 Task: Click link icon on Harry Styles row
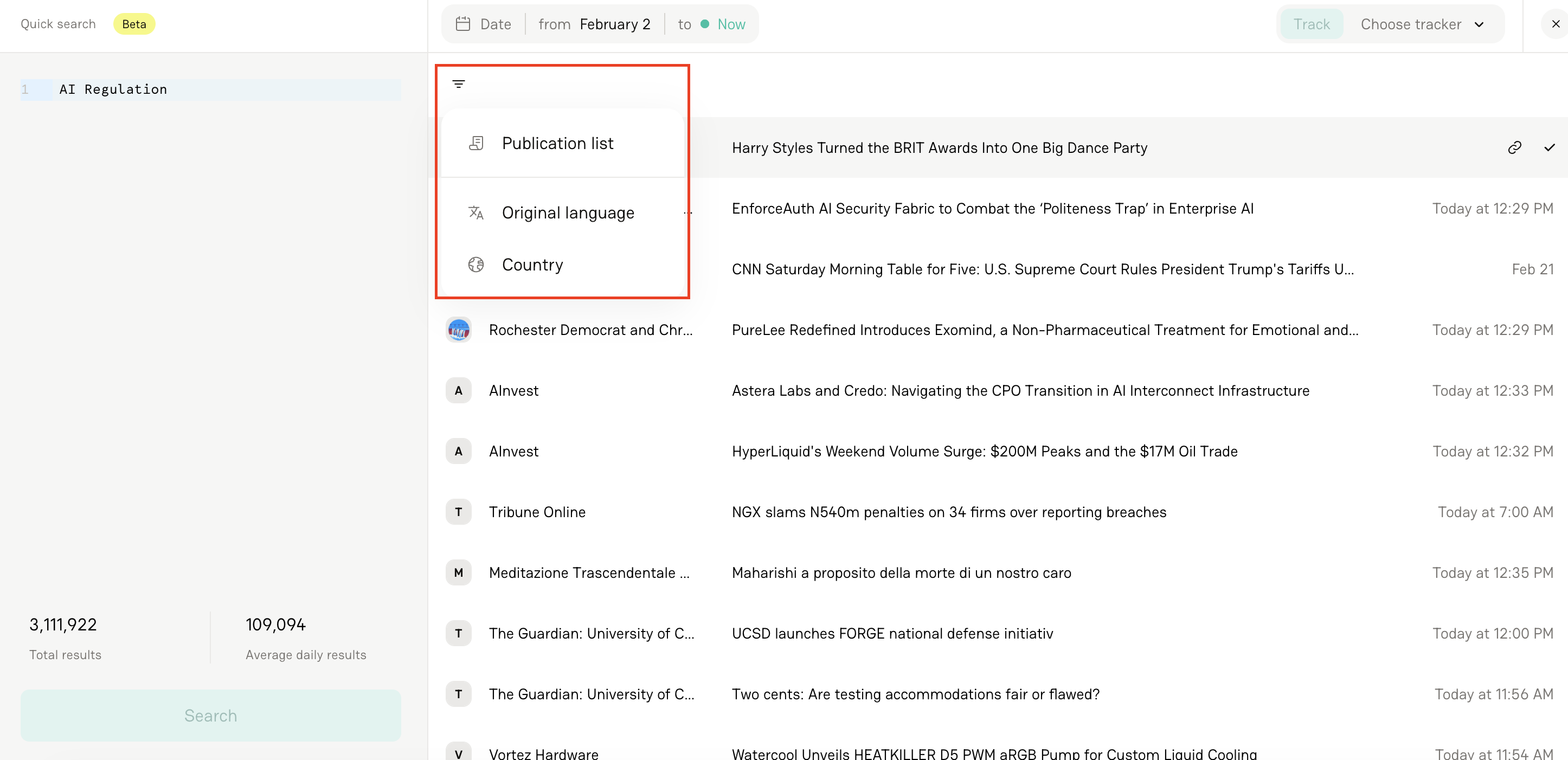1514,147
